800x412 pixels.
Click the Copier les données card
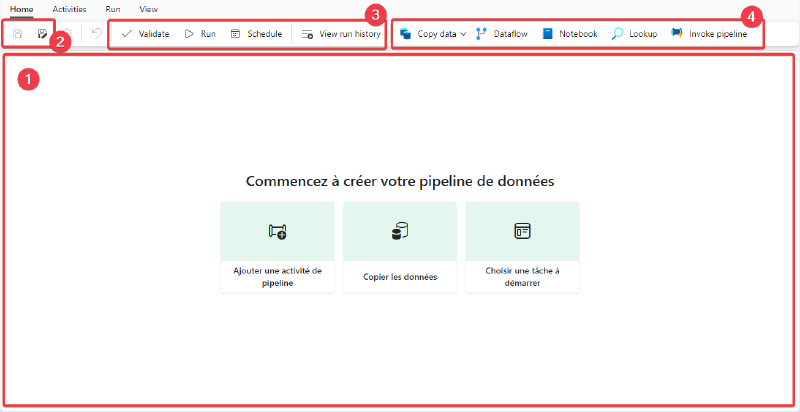click(x=400, y=247)
